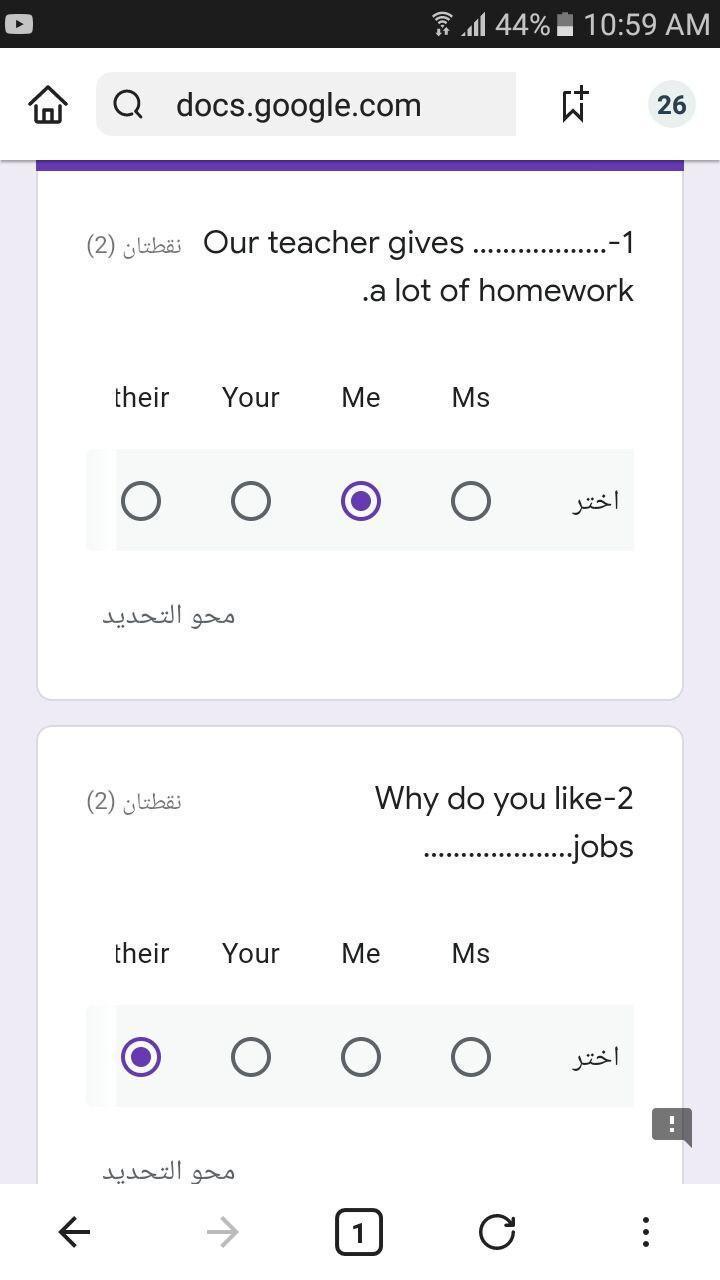Reload the page with the refresh icon
Viewport: 720px width, 1280px height.
tap(497, 1232)
